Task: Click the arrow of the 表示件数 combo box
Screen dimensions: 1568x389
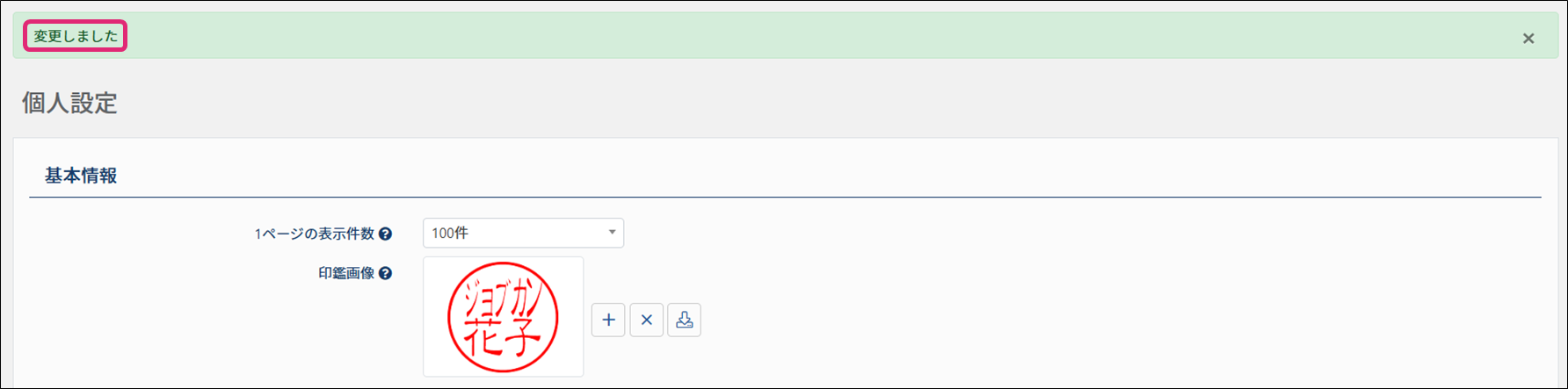Action: [612, 233]
